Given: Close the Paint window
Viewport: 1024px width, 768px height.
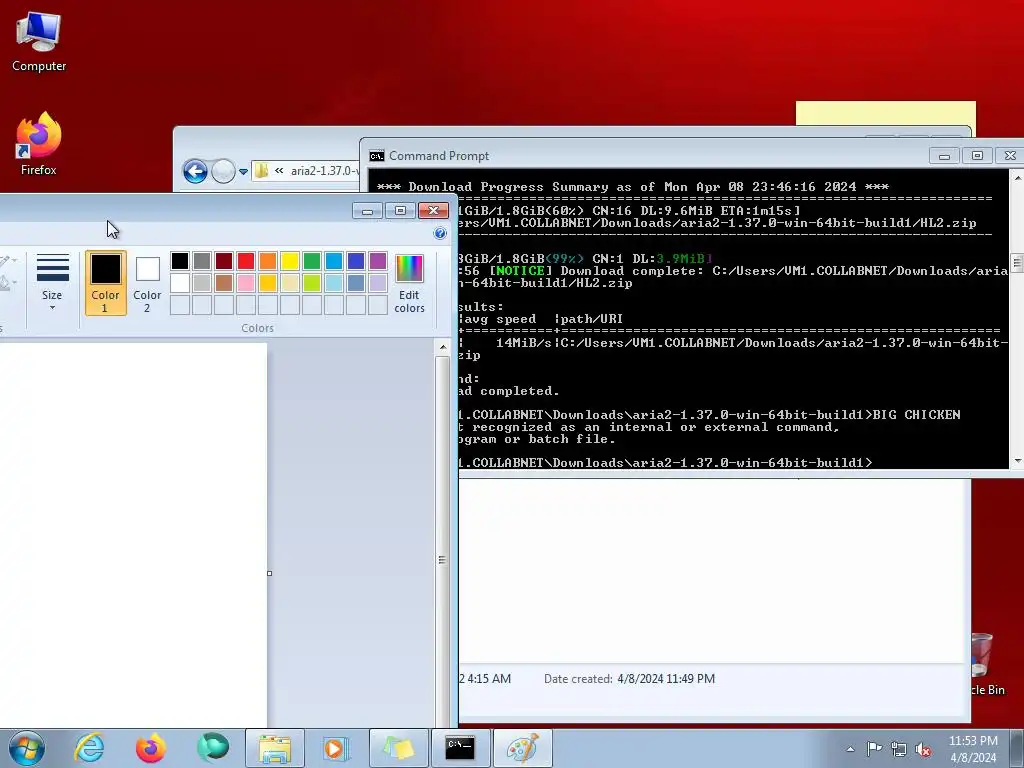Looking at the screenshot, I should (x=434, y=210).
